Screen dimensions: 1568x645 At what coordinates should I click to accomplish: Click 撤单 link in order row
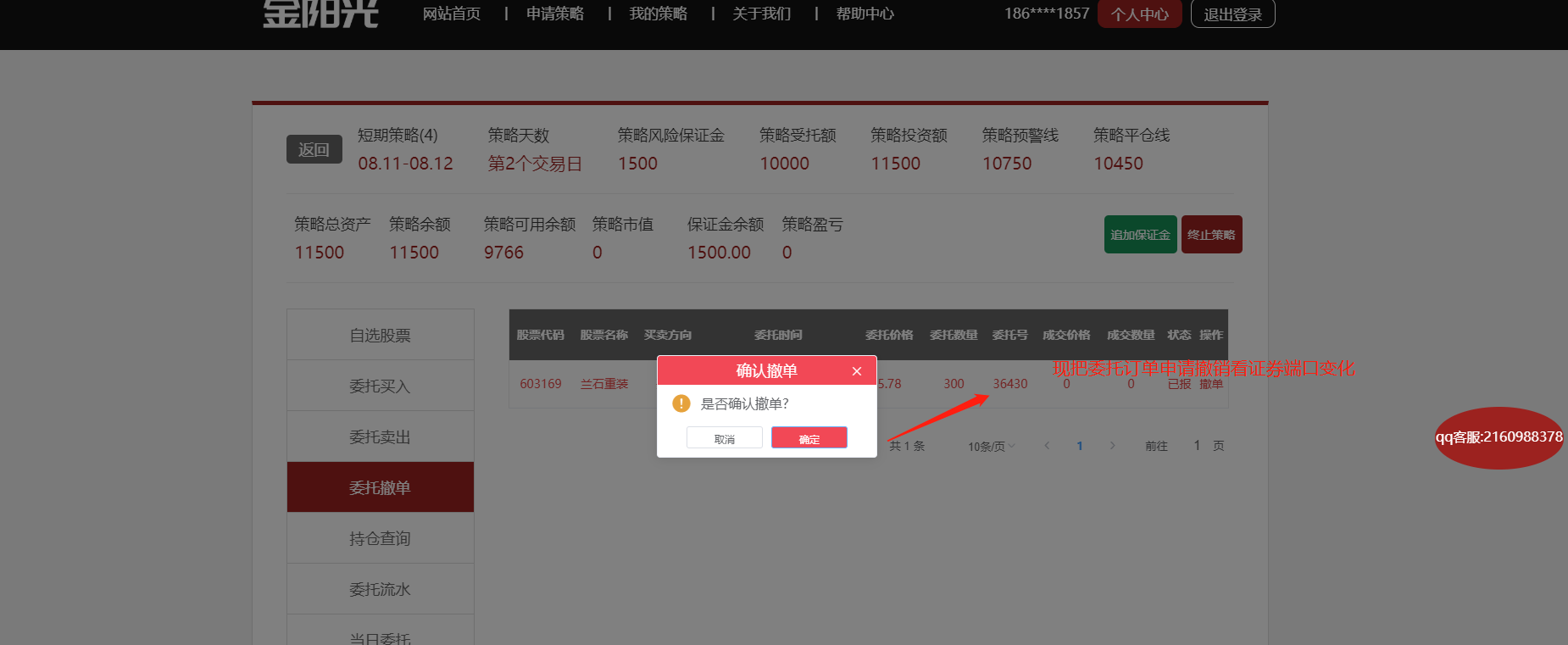tap(1211, 384)
